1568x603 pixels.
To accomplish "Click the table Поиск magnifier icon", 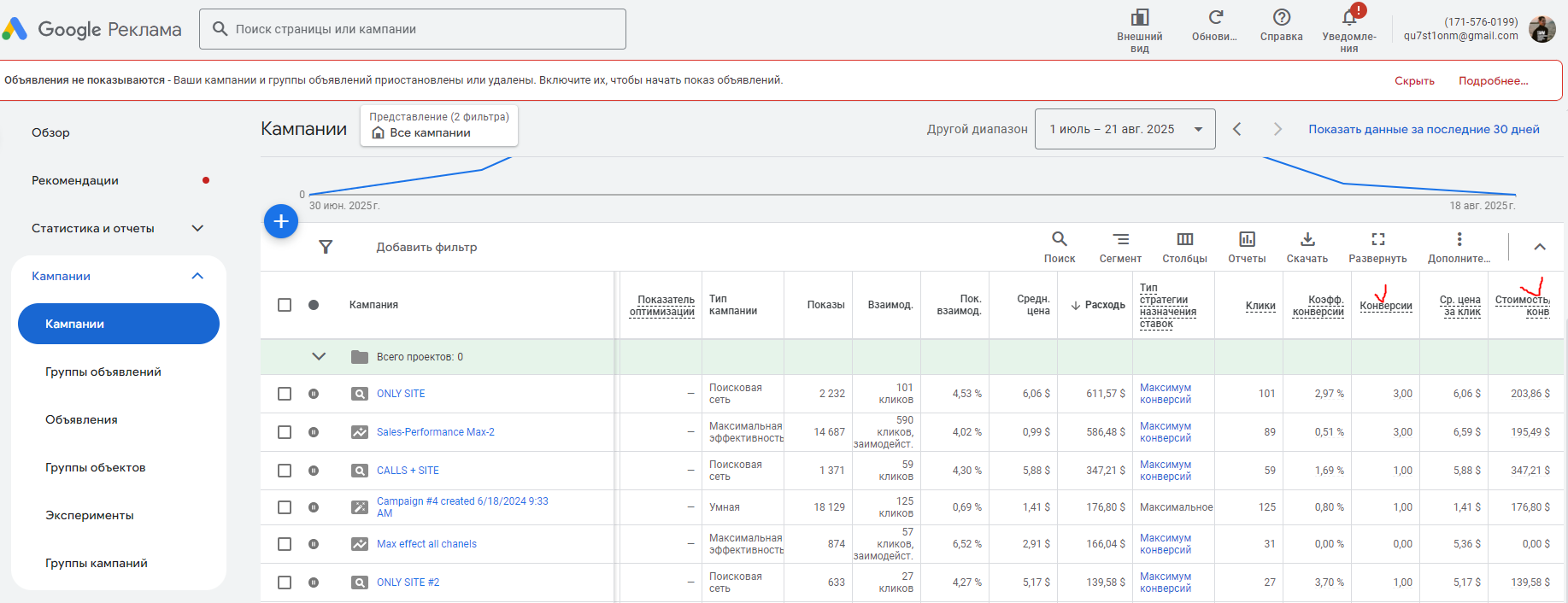I will click(x=1059, y=240).
